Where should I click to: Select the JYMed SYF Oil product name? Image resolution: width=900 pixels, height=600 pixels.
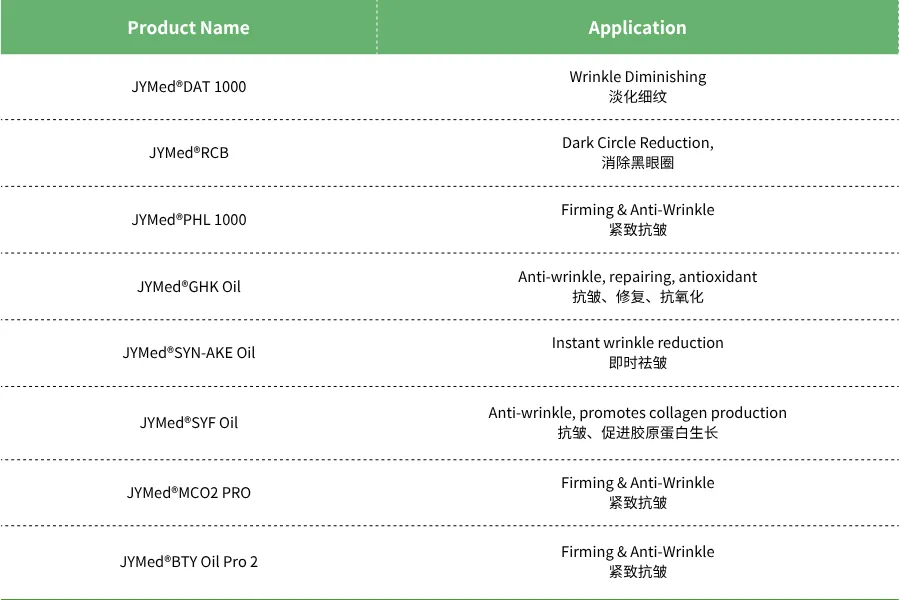pyautogui.click(x=189, y=423)
